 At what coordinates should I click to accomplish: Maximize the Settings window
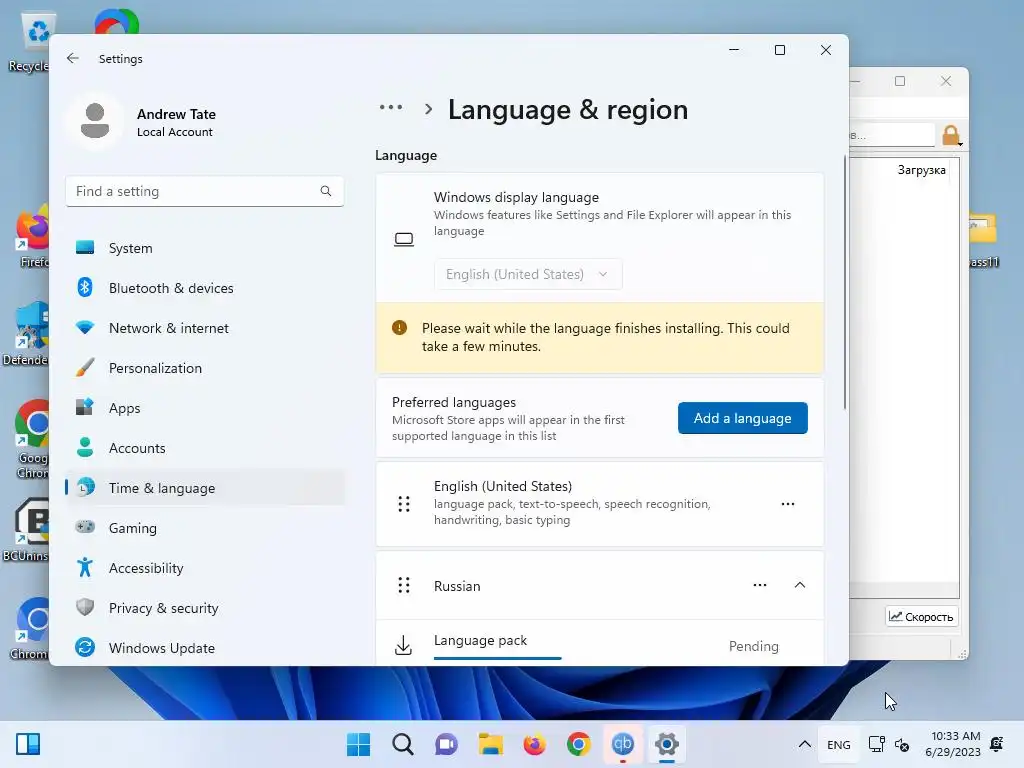click(780, 50)
